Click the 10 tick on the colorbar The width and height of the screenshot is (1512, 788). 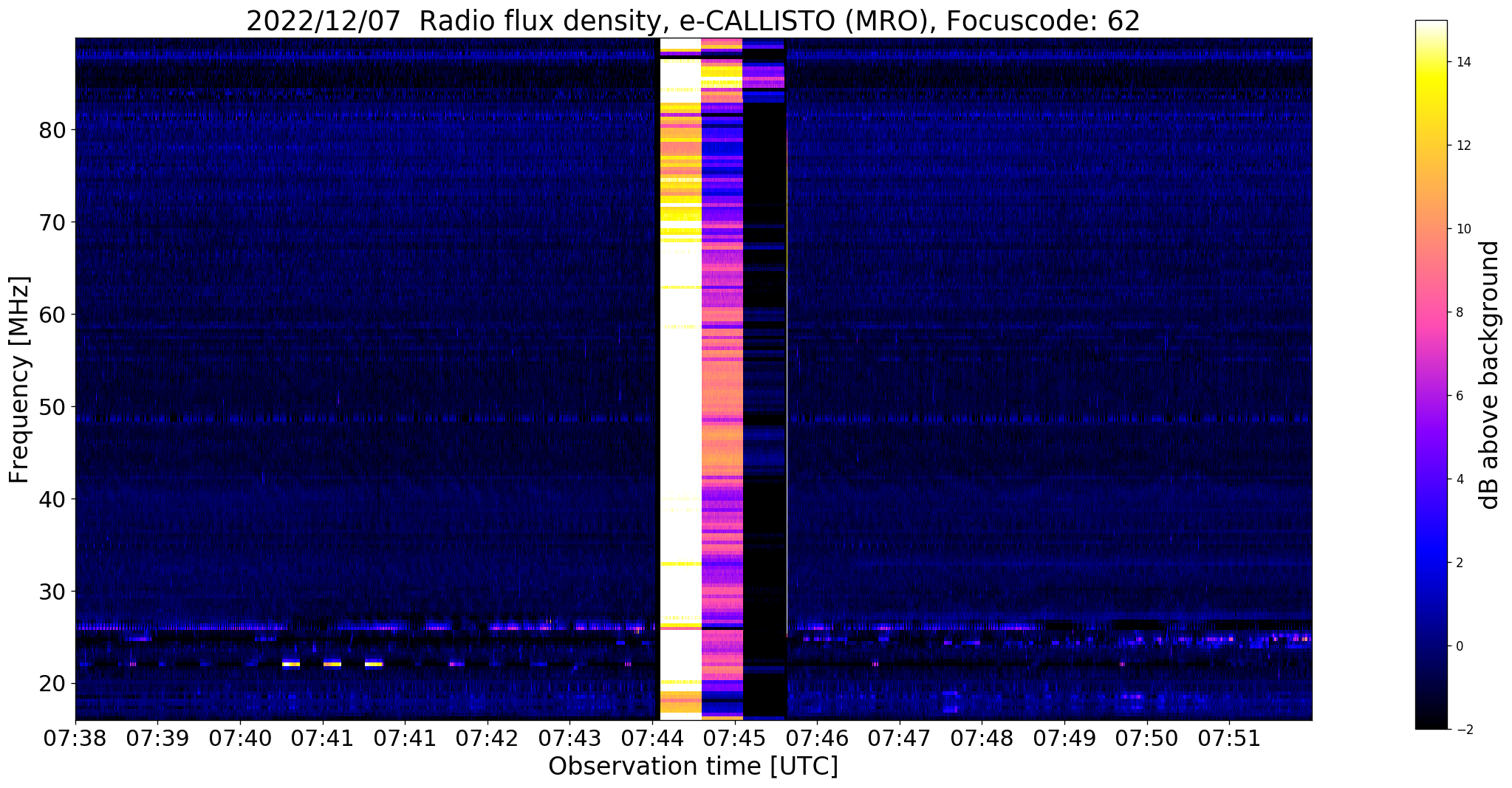tap(1463, 229)
